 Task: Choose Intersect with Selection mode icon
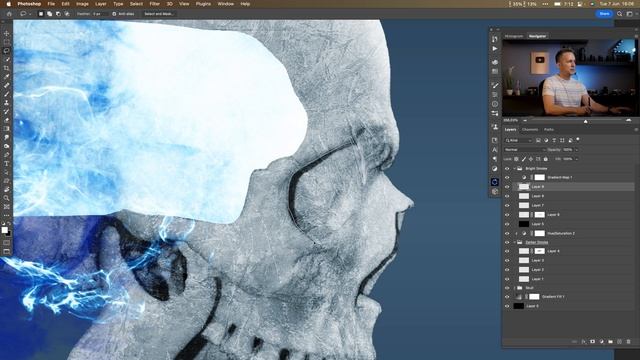pos(67,13)
